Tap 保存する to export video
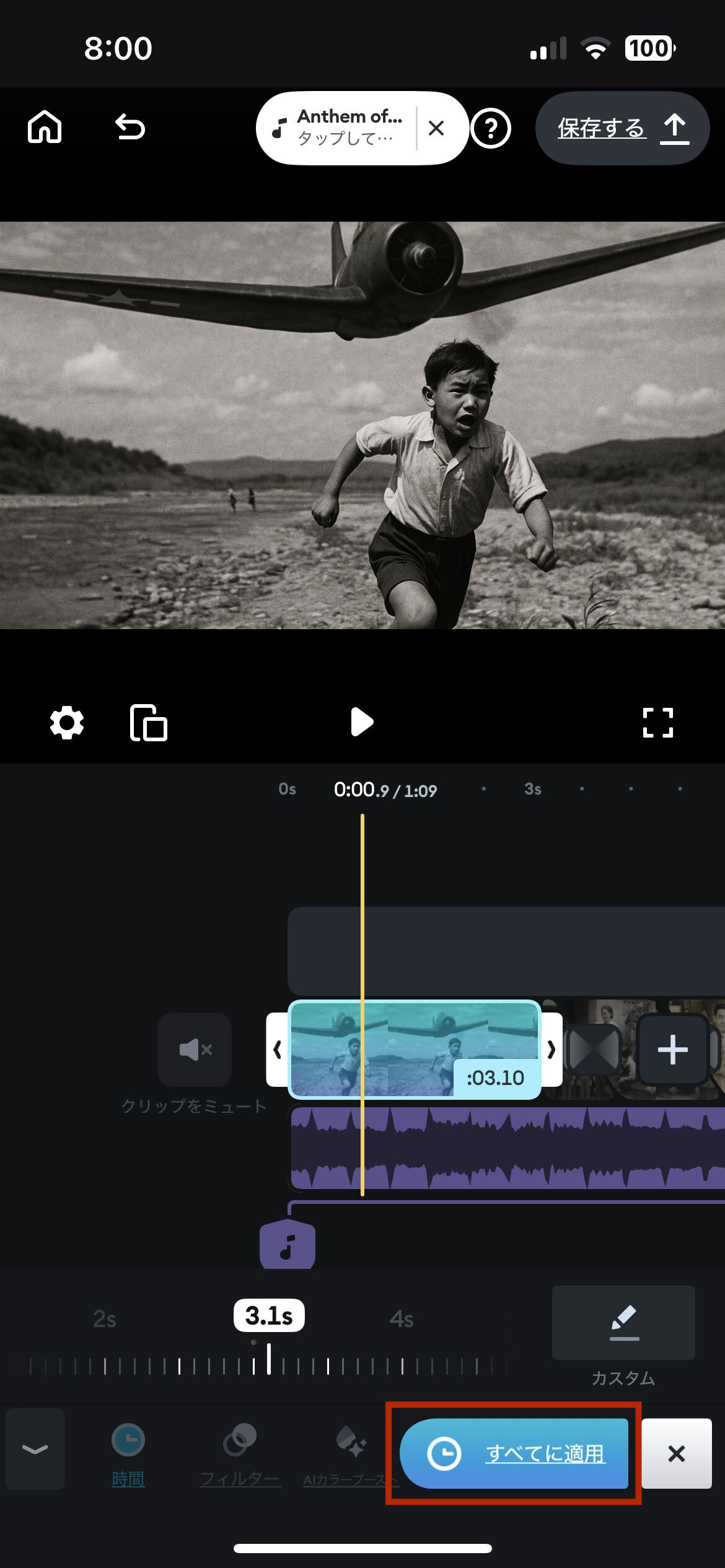The width and height of the screenshot is (725, 1568). click(x=622, y=128)
